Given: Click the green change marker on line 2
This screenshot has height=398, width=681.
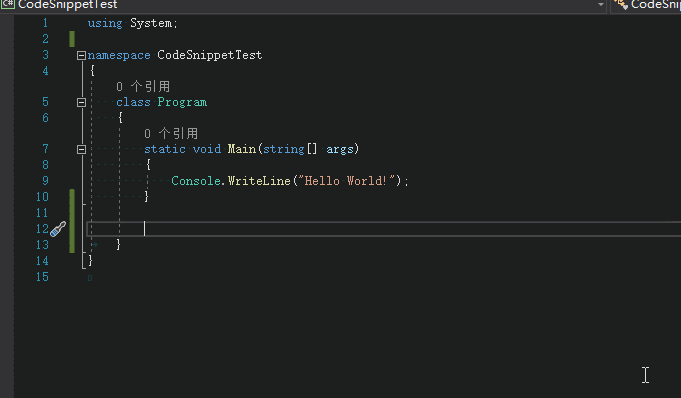Looking at the screenshot, I should pos(72,39).
